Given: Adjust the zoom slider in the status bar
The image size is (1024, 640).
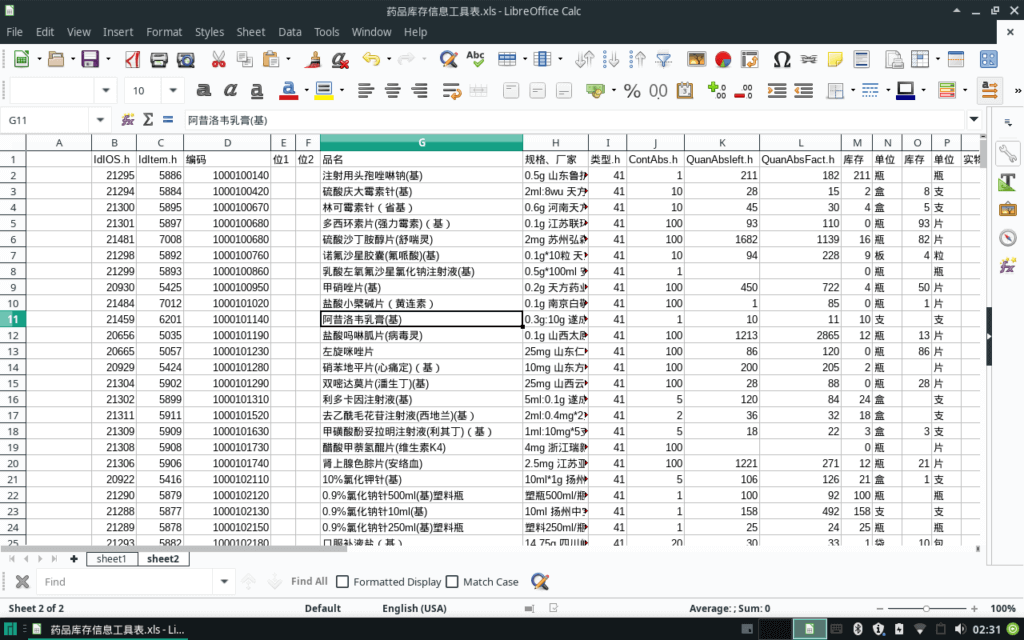Looking at the screenshot, I should (925, 607).
